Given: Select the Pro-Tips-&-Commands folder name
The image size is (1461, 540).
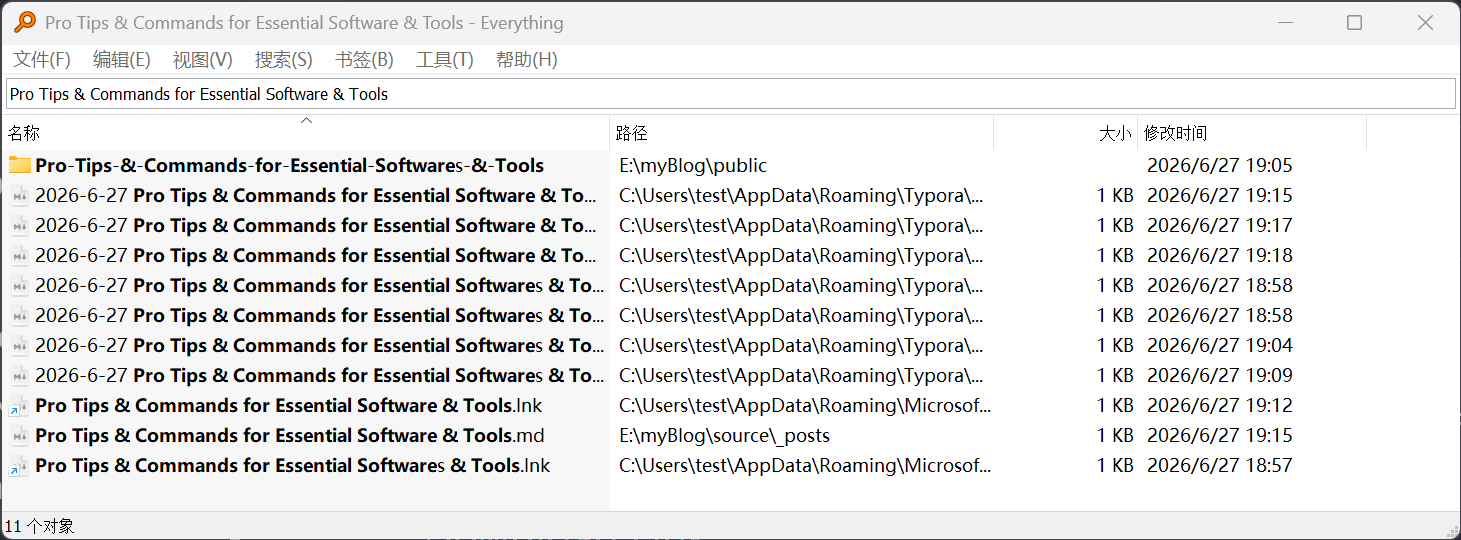Looking at the screenshot, I should (290, 165).
